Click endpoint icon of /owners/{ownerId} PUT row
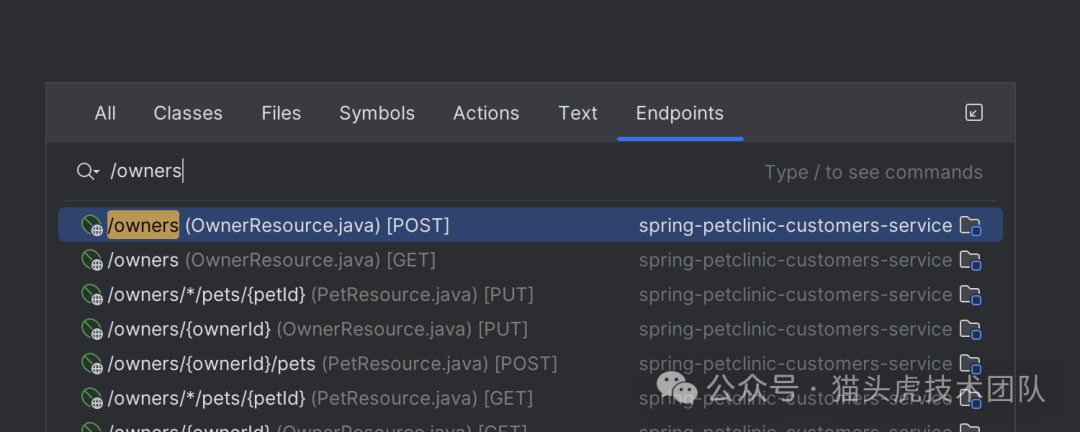Screen dimensions: 1080x432 pos(92,329)
